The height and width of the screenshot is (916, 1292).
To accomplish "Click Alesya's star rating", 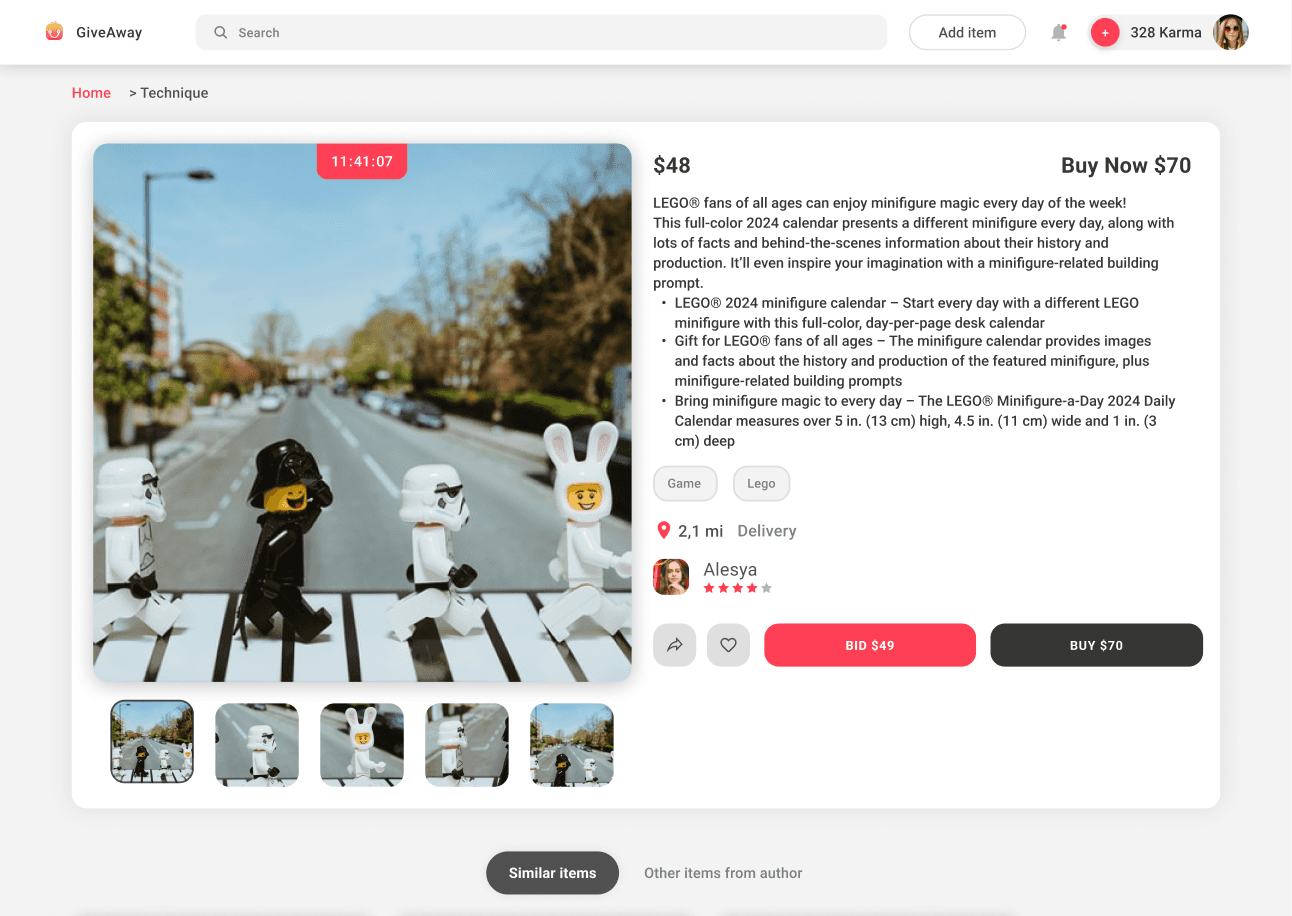I will pyautogui.click(x=738, y=588).
